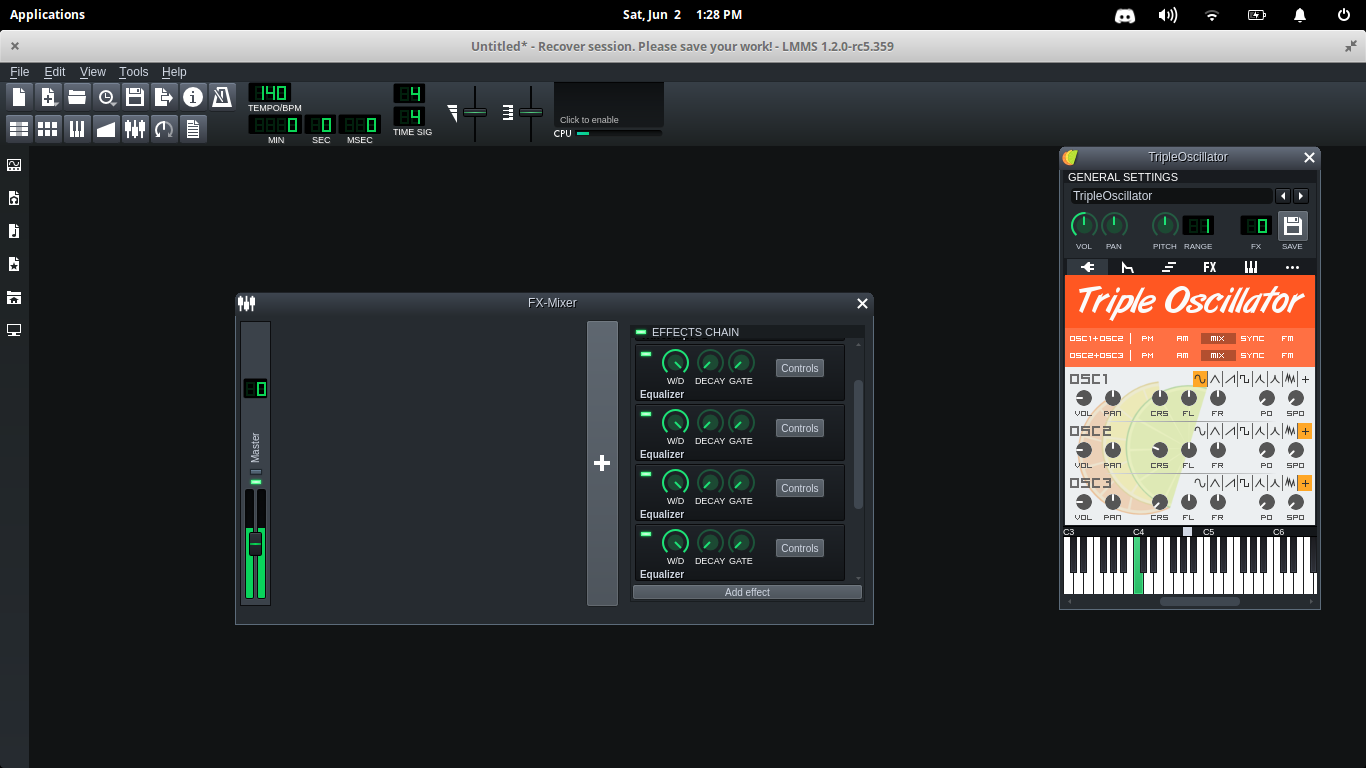Image resolution: width=1366 pixels, height=768 pixels.
Task: Click the TEMPO/BPM 140 display
Action: click(269, 93)
